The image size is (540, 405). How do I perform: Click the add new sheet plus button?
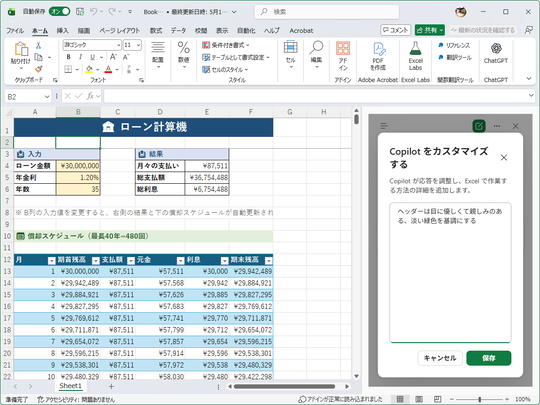(x=111, y=386)
